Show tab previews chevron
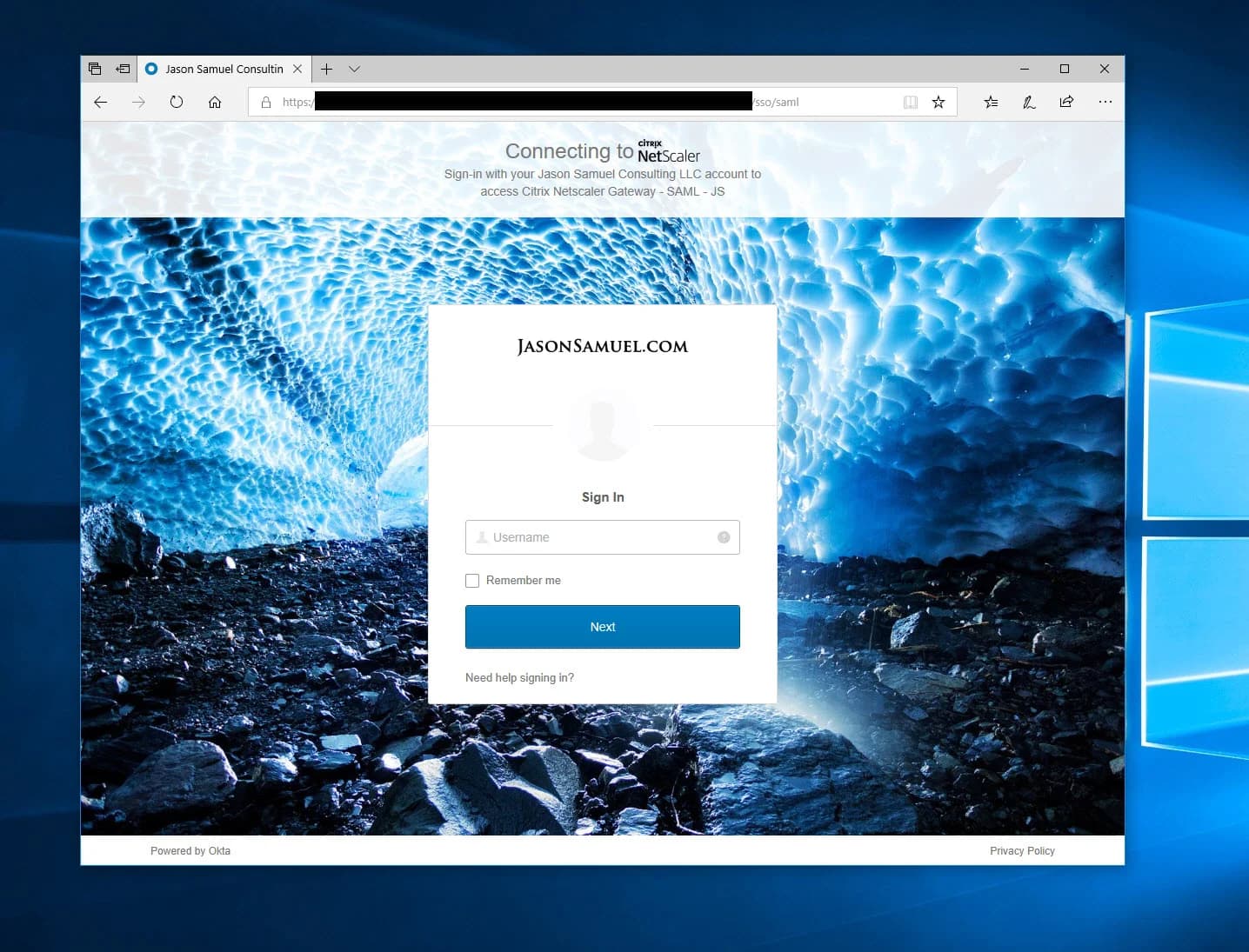This screenshot has height=952, width=1249. [354, 69]
